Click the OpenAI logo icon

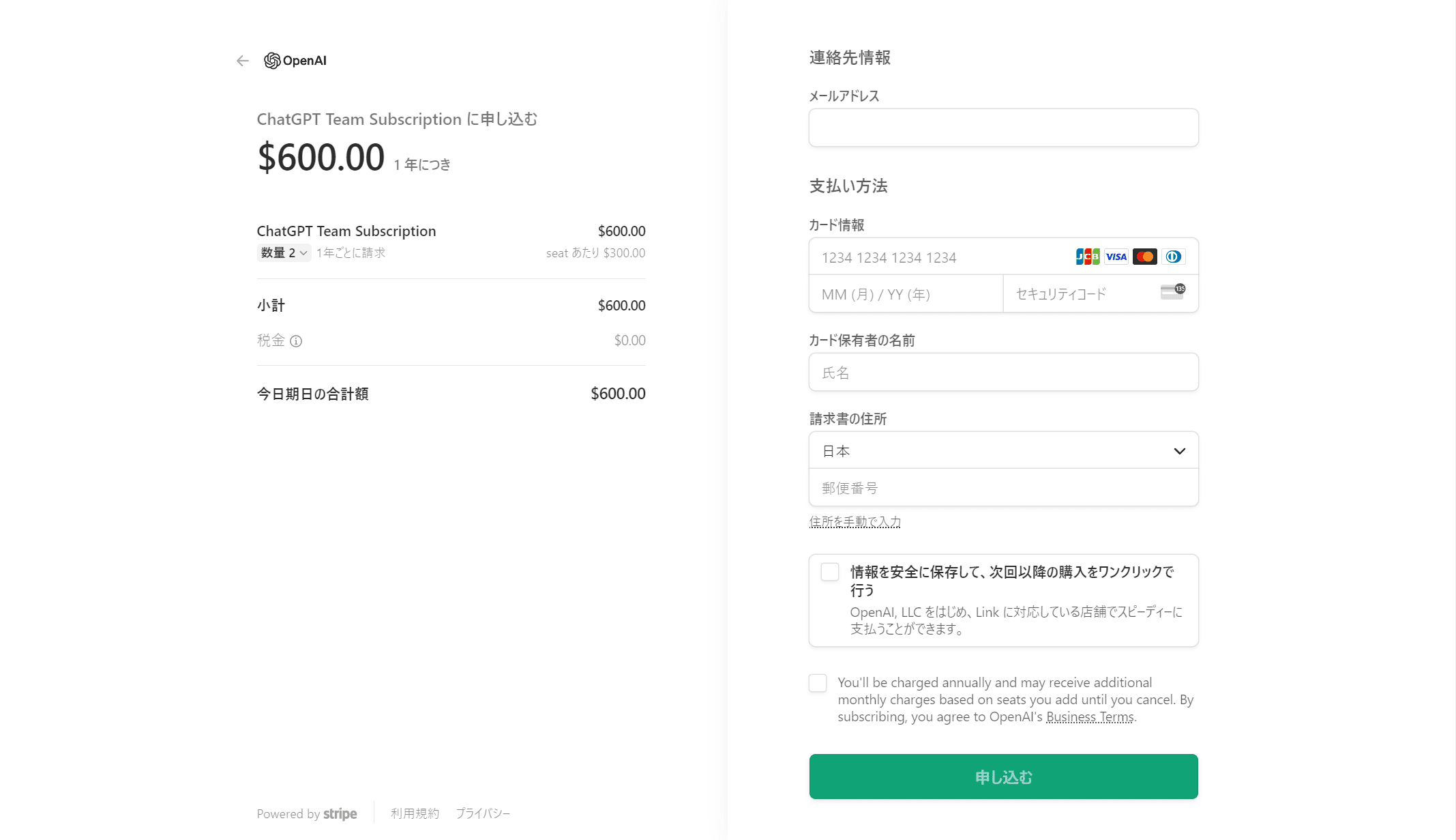[272, 61]
